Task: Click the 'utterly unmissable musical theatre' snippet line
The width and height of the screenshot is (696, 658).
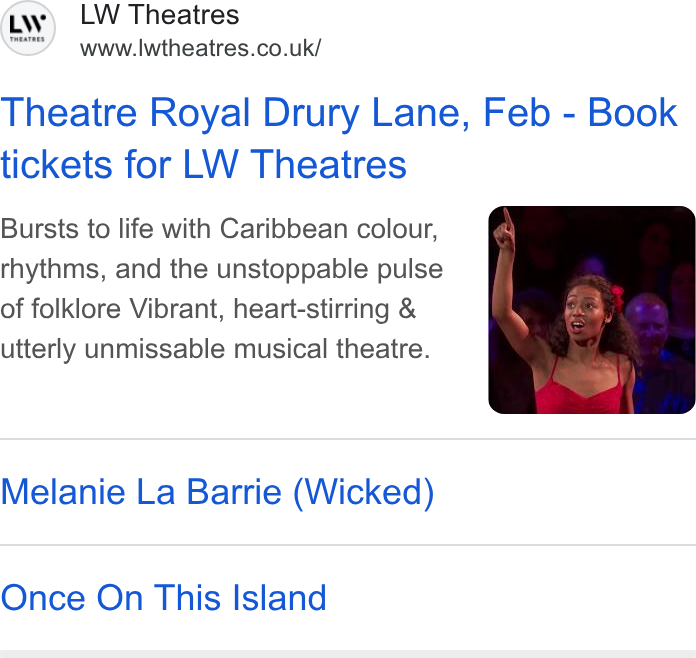Action: (x=215, y=349)
